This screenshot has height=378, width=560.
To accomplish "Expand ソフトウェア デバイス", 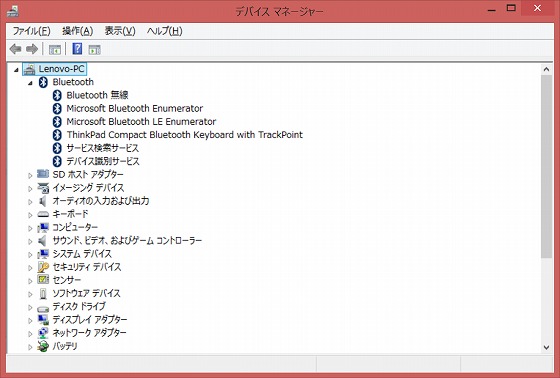I will (30, 294).
